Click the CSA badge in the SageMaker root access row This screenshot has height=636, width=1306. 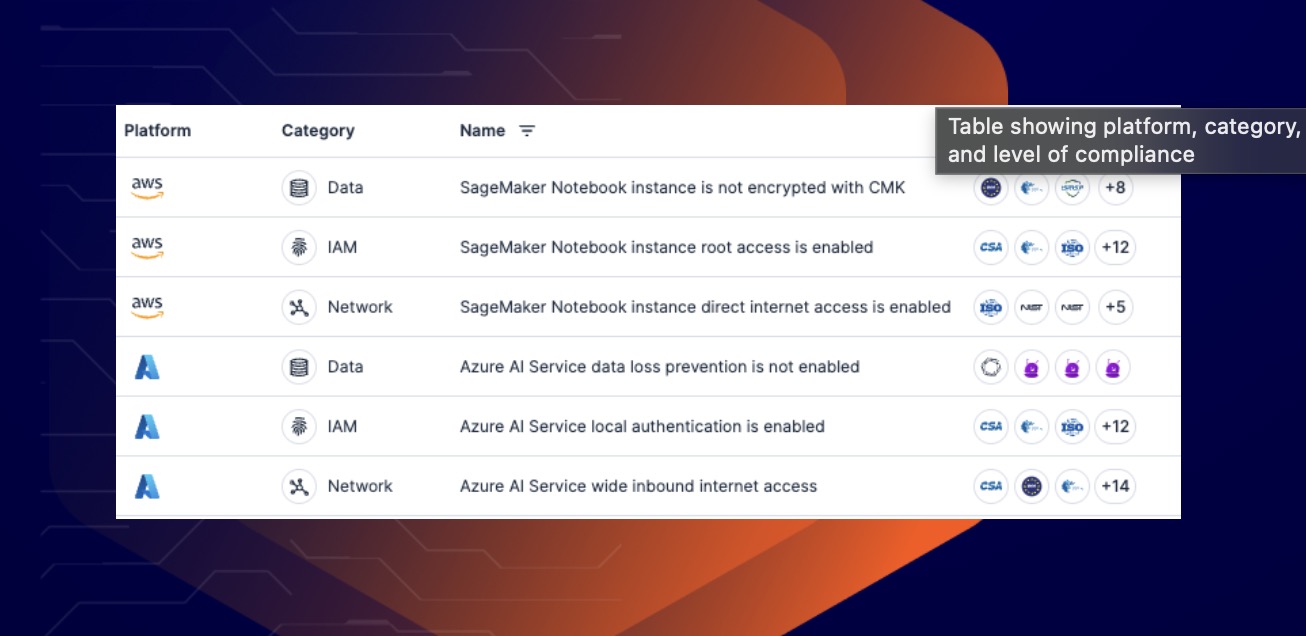[x=991, y=247]
